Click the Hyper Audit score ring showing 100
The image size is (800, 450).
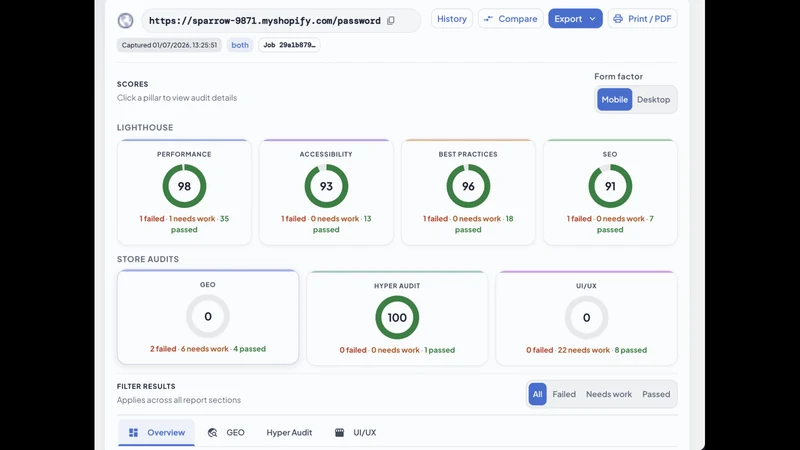coord(397,317)
